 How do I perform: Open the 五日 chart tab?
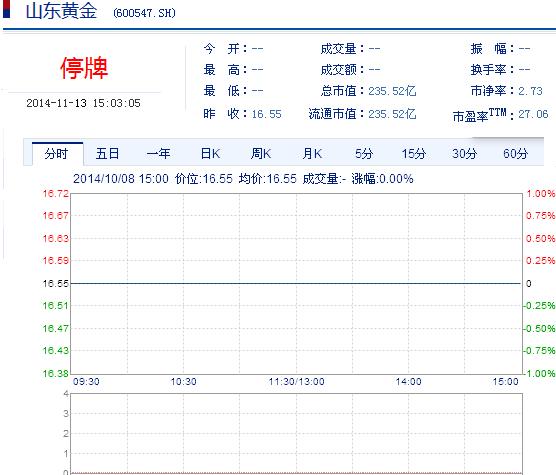(x=107, y=154)
